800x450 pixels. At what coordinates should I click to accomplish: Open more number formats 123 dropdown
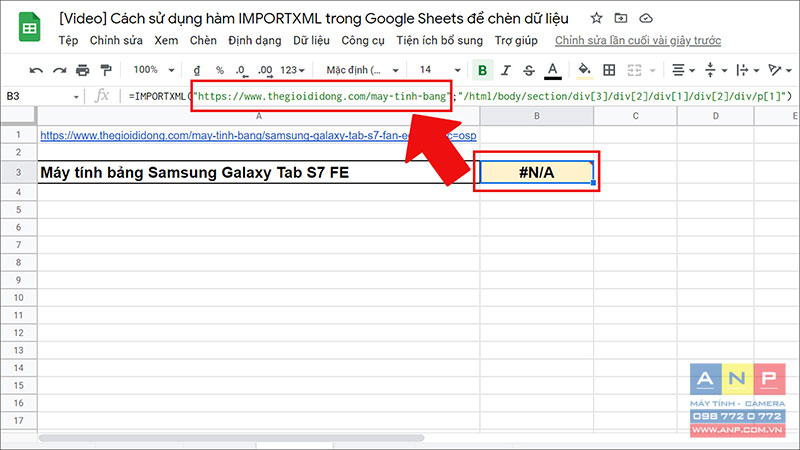(x=292, y=70)
